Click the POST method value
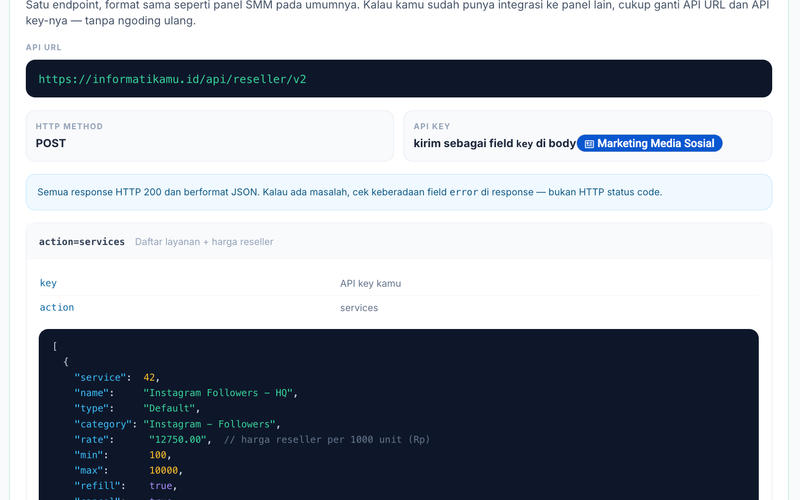 click(x=51, y=143)
